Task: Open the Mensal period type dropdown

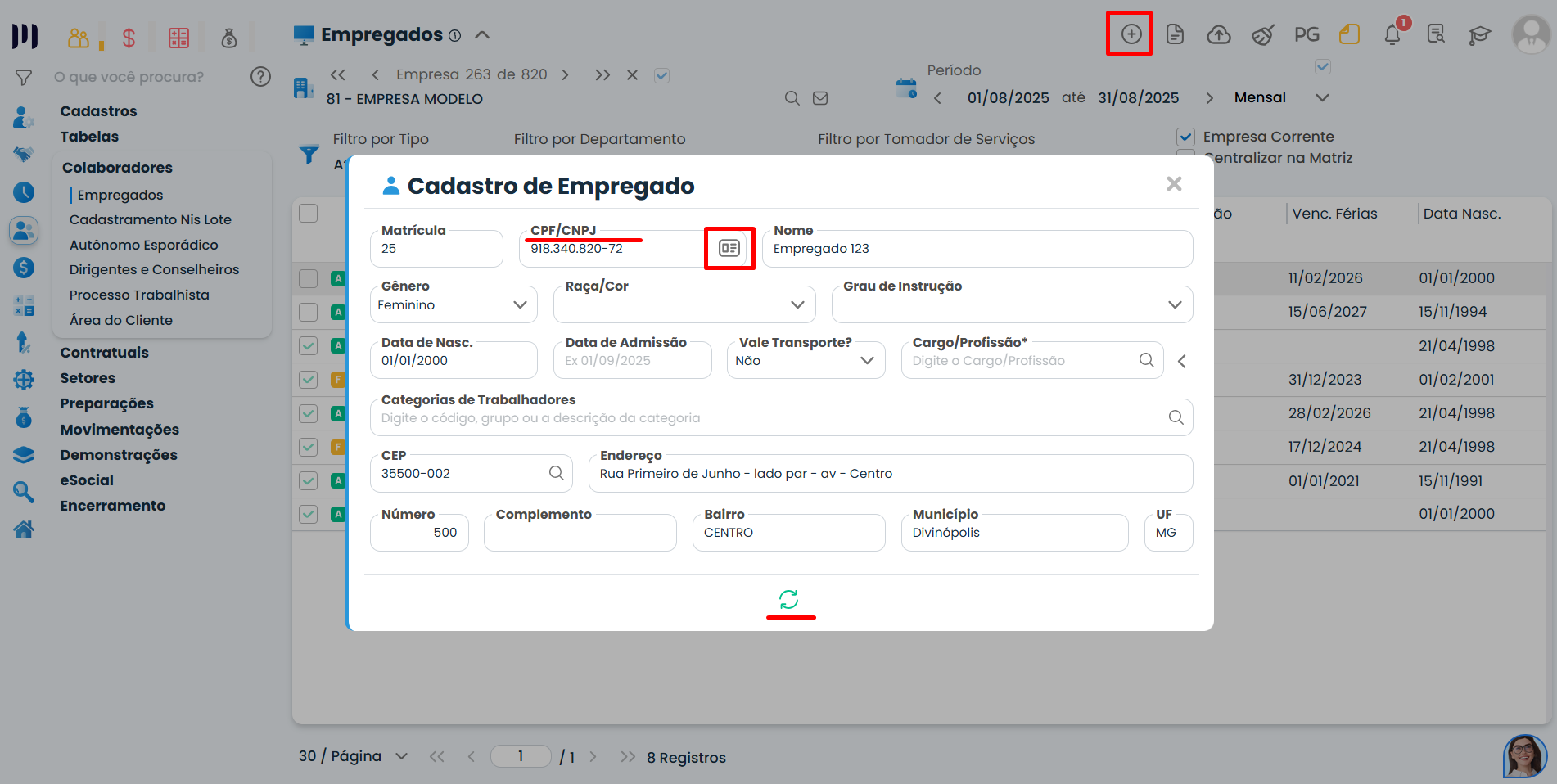Action: [x=1280, y=97]
